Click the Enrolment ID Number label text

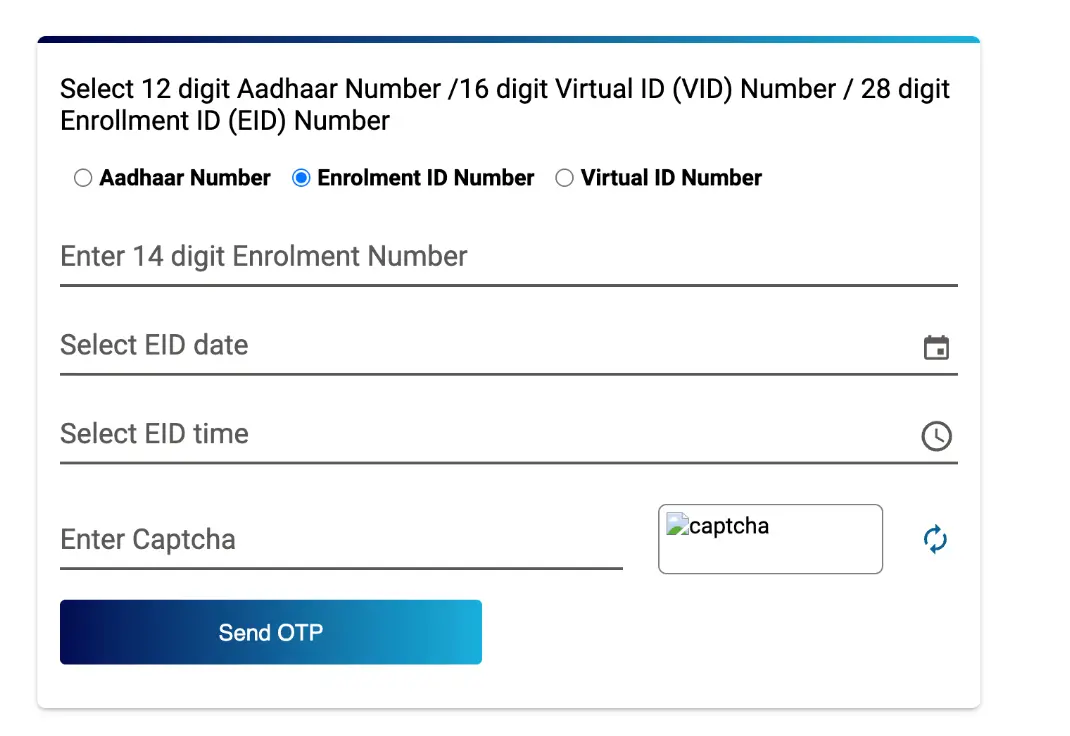(424, 177)
